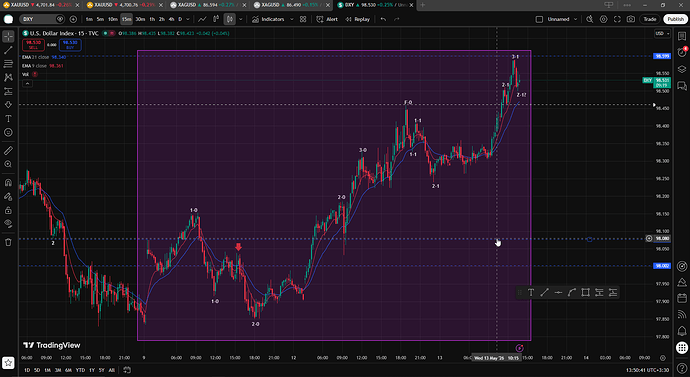Click the Alert button

[327, 19]
